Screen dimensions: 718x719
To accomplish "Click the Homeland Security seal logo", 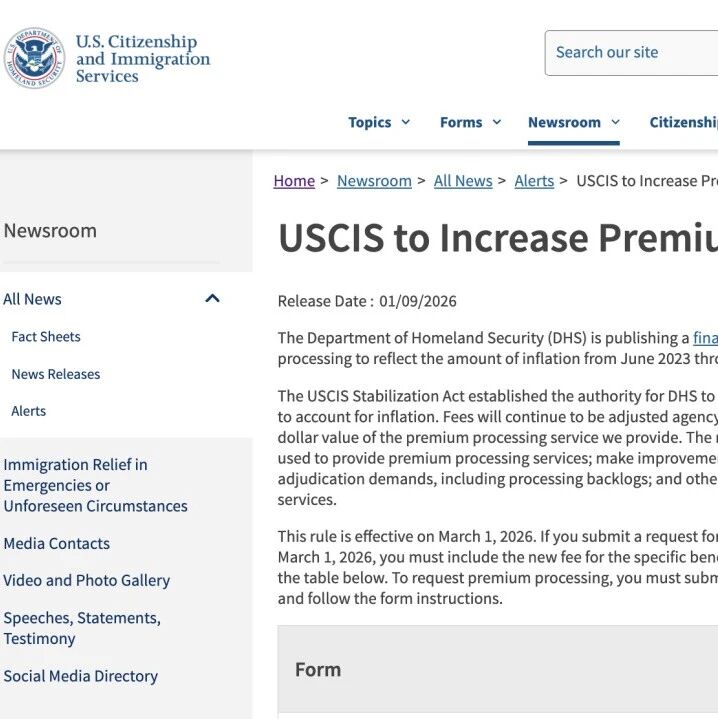I will click(34, 58).
